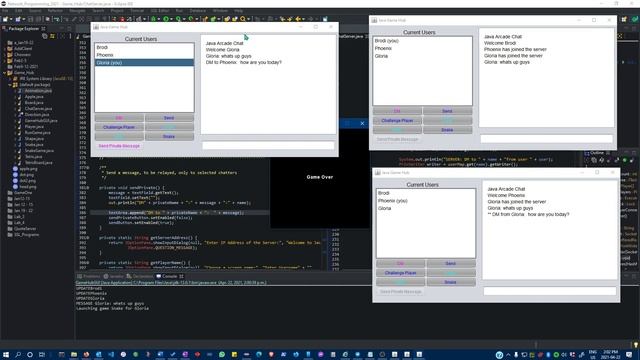
Task: Expand the JRE System Library node
Action: (x=10, y=79)
